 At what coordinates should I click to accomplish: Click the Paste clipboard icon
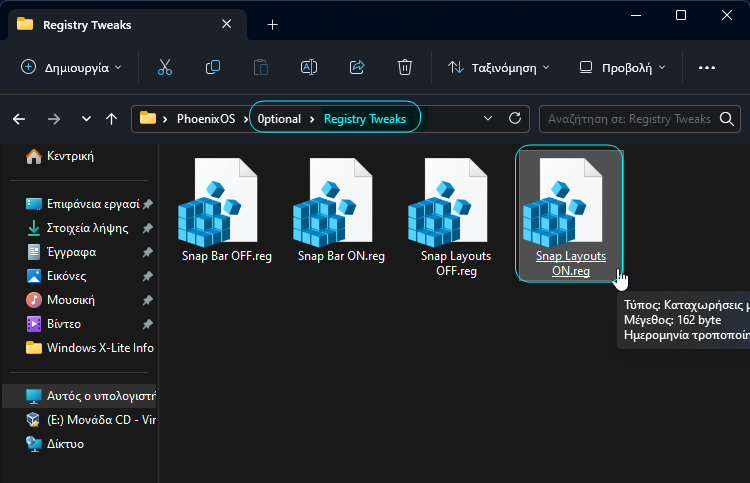(261, 67)
